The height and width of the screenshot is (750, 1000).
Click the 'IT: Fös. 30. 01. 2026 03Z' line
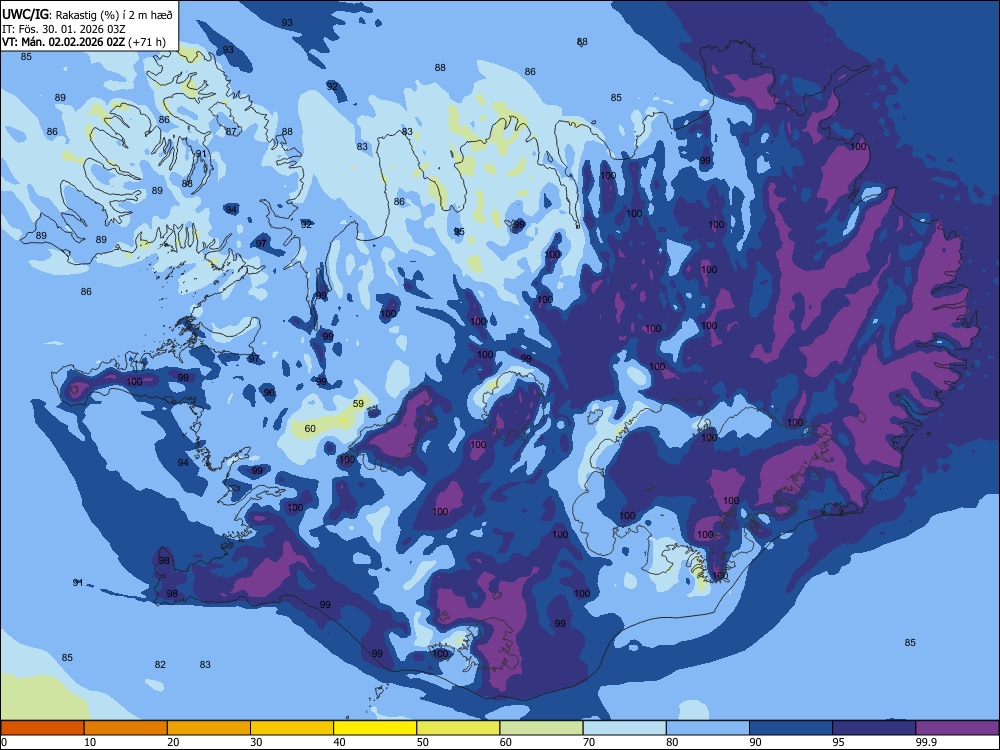[63, 29]
